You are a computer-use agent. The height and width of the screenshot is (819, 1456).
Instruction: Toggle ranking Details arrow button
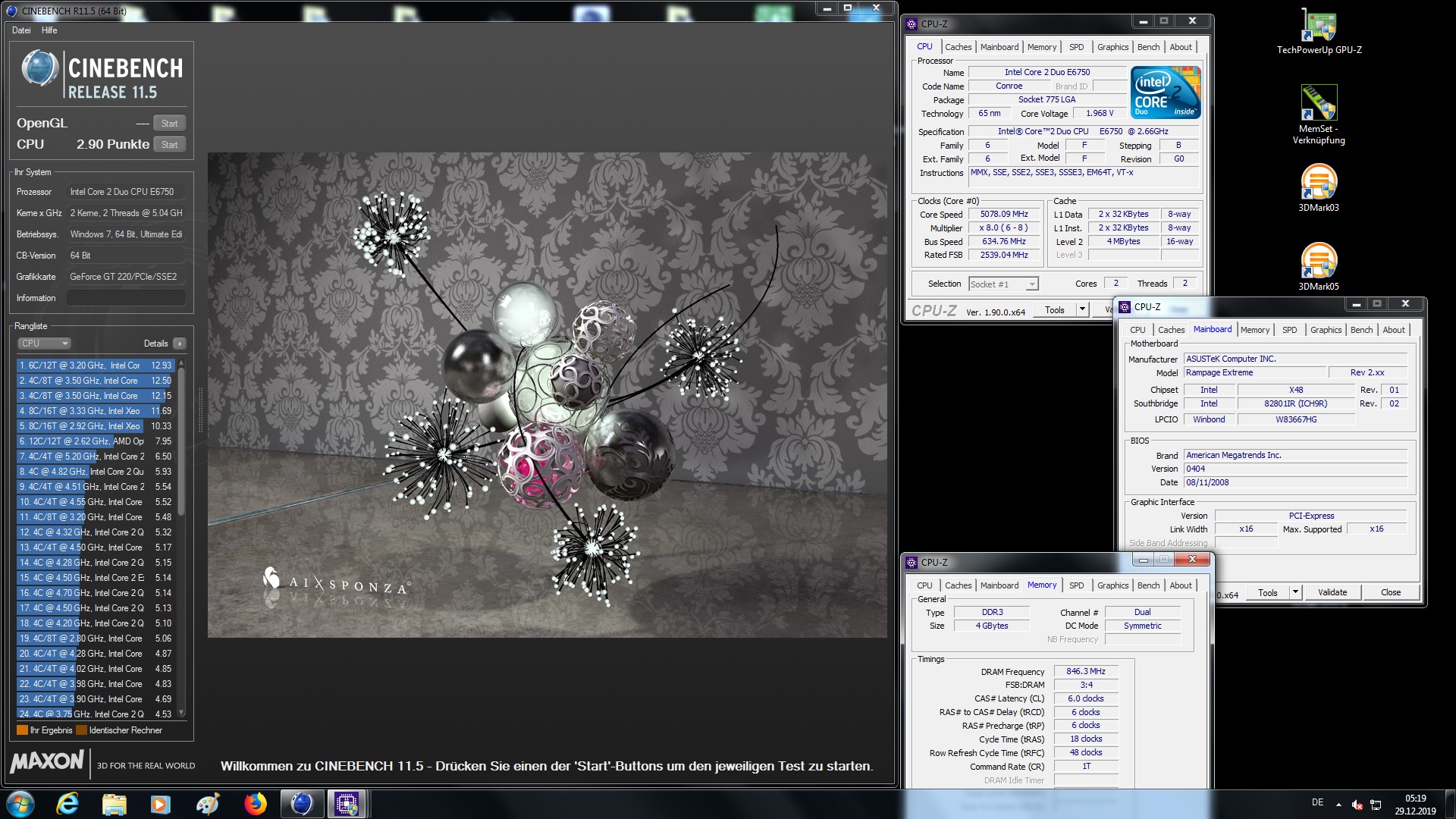coord(180,344)
